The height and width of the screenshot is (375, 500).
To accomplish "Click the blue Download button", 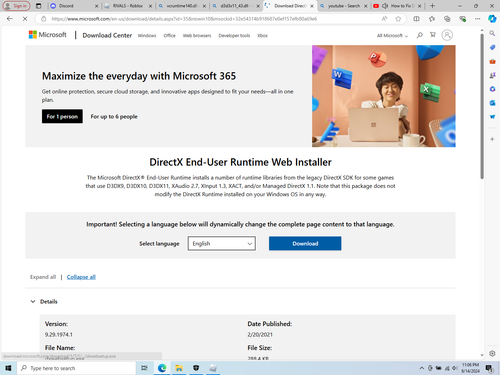I will (x=305, y=244).
